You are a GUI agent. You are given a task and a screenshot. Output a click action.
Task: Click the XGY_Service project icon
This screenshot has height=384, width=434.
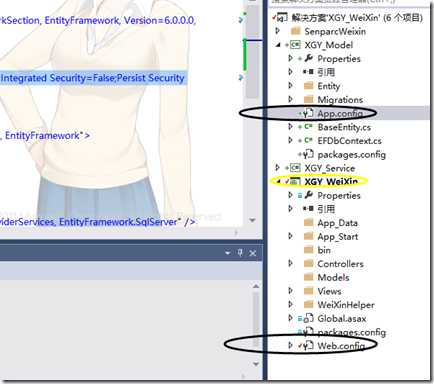click(295, 168)
